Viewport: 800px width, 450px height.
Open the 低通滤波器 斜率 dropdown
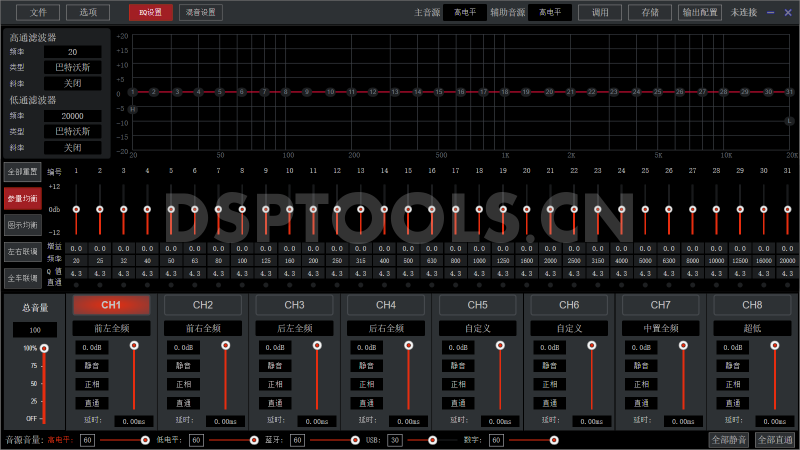[72, 147]
